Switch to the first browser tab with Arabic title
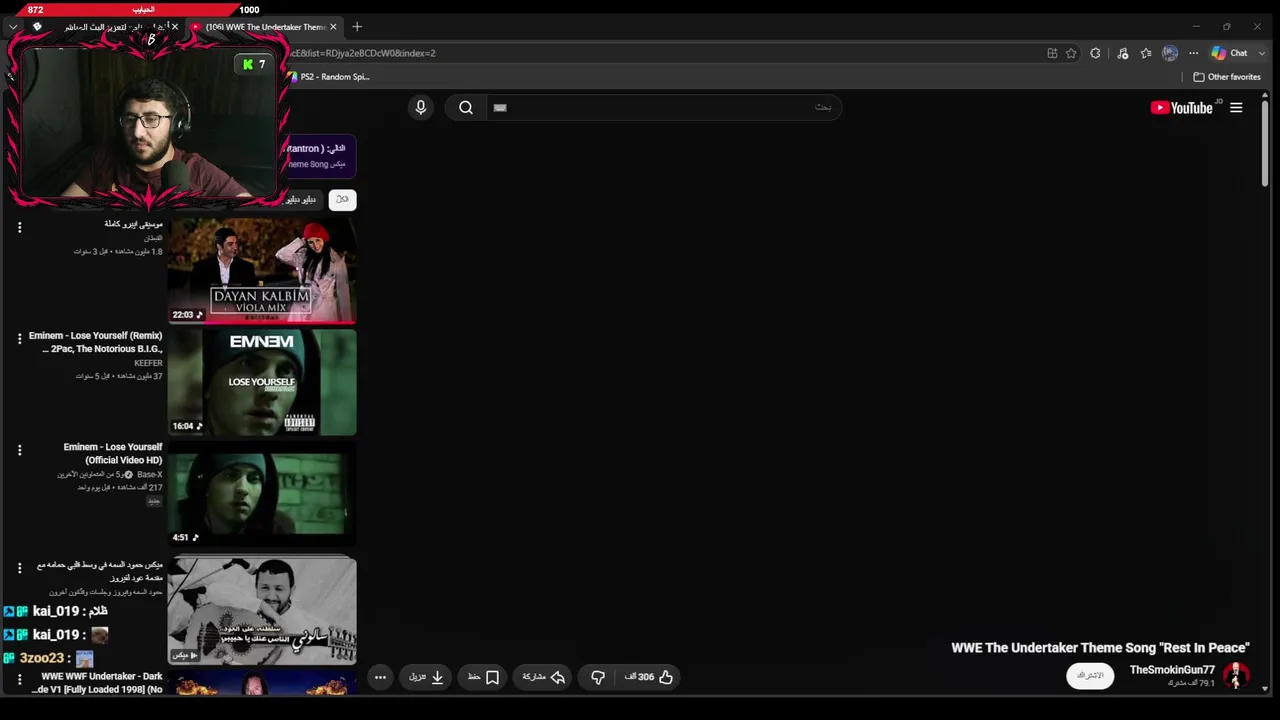 click(105, 27)
